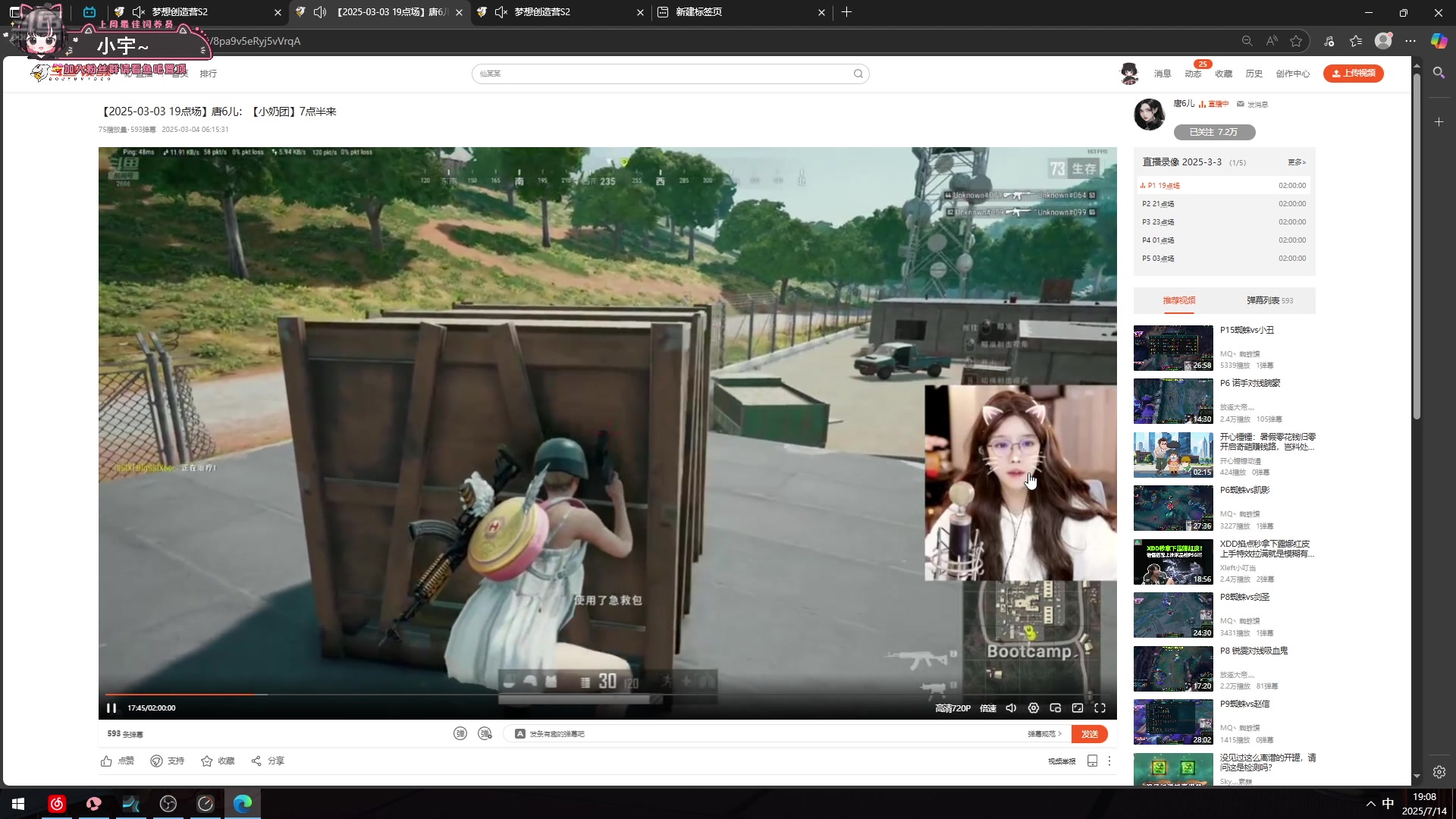Open the user avatar in header
The width and height of the screenshot is (1456, 819).
click(1130, 74)
